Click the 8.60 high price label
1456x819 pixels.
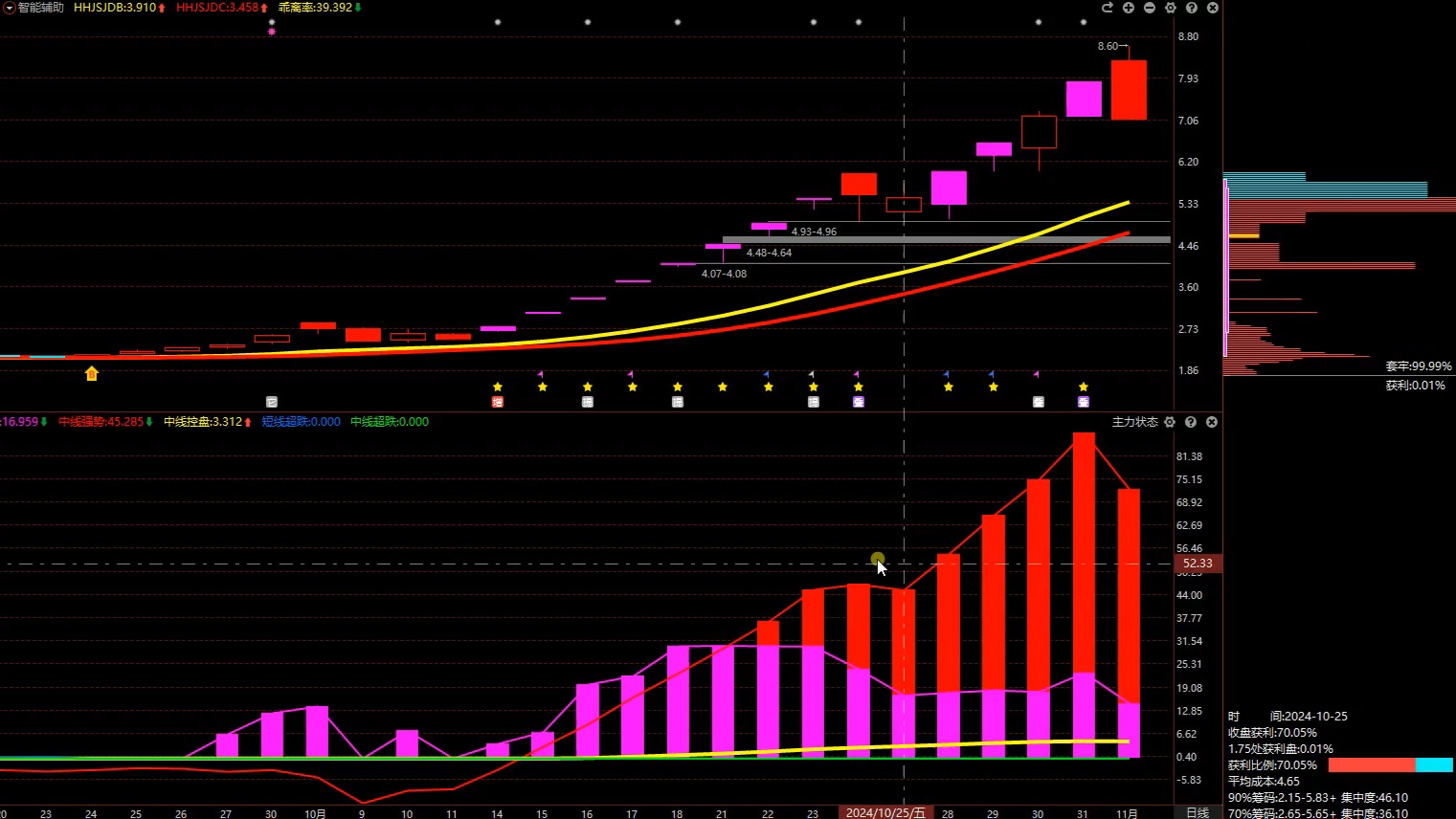[x=1108, y=46]
